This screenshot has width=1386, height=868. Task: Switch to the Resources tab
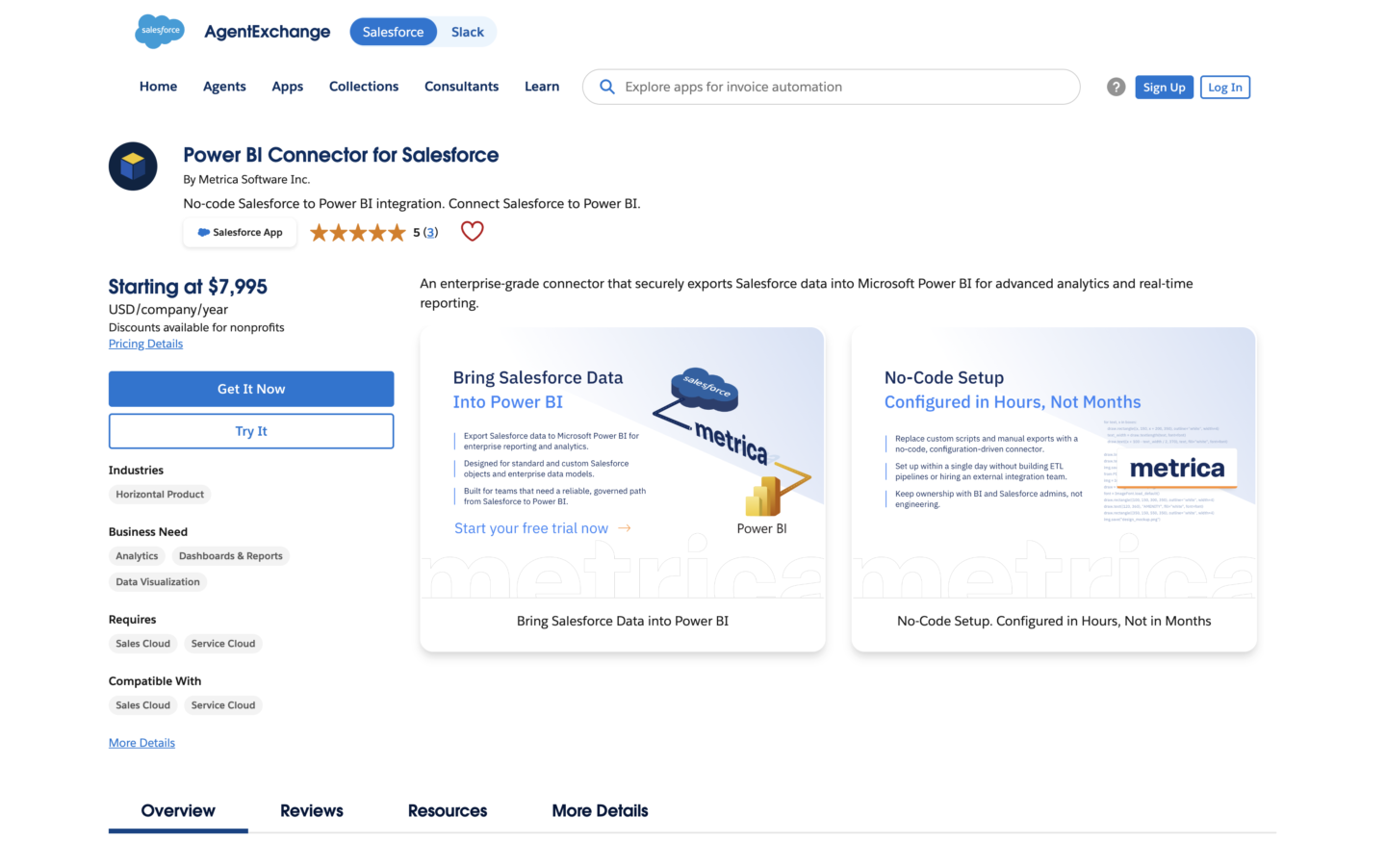[448, 811]
